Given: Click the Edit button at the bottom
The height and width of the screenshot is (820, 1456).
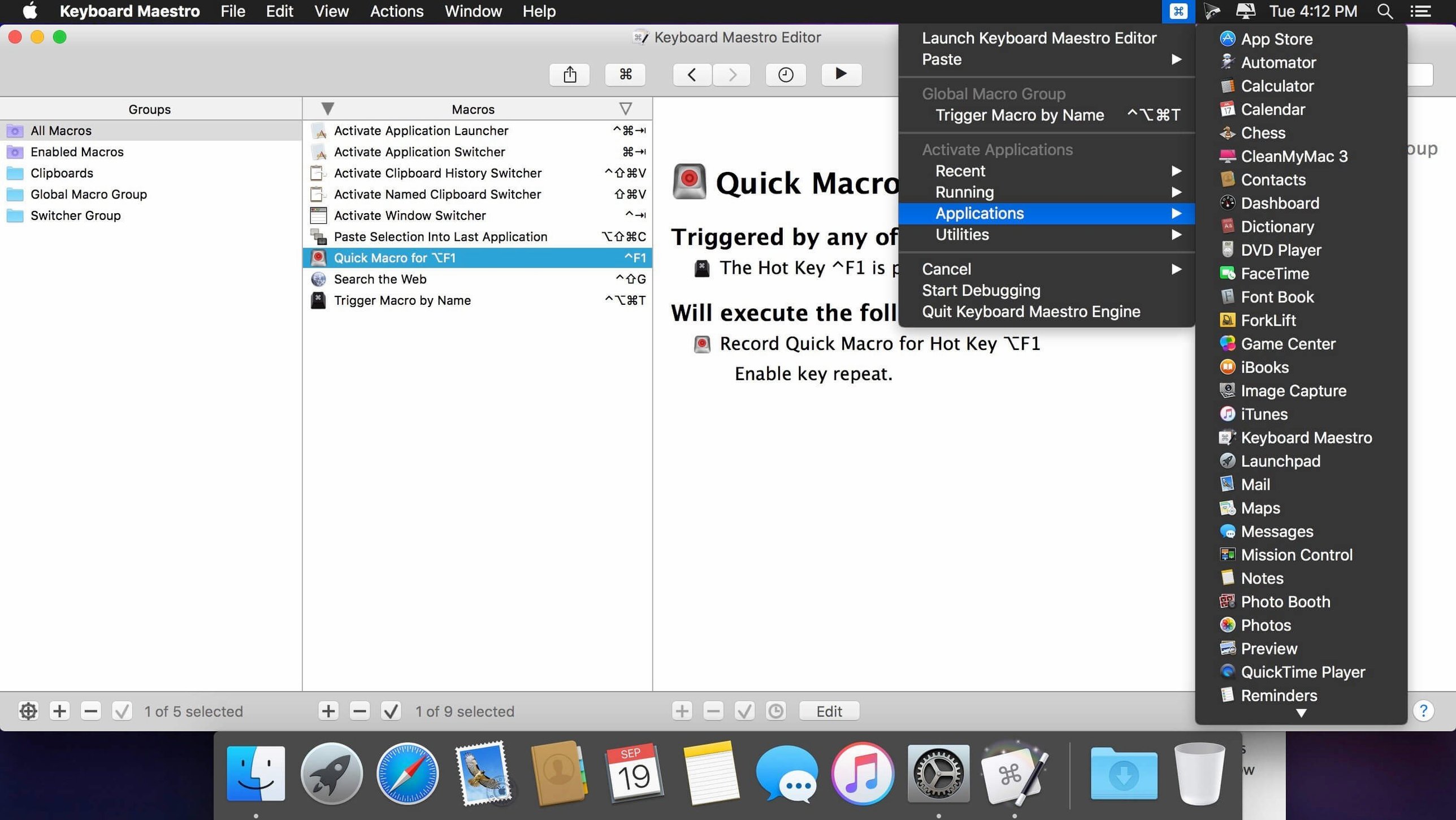Looking at the screenshot, I should pyautogui.click(x=829, y=711).
